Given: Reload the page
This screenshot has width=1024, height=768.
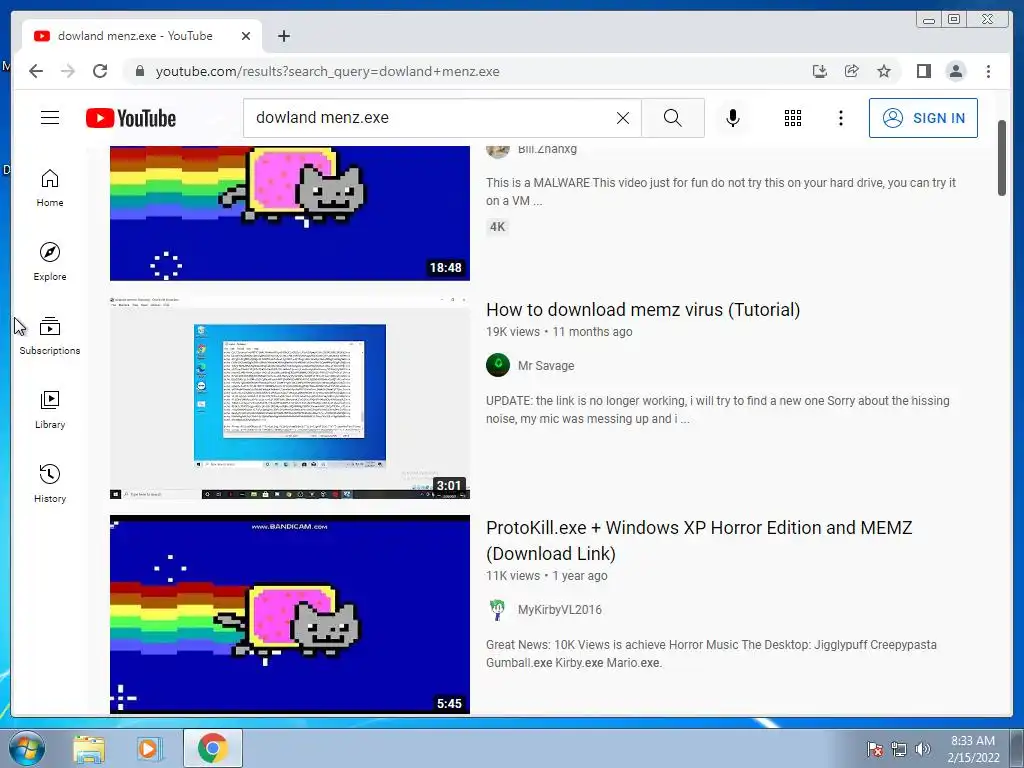Looking at the screenshot, I should 100,71.
